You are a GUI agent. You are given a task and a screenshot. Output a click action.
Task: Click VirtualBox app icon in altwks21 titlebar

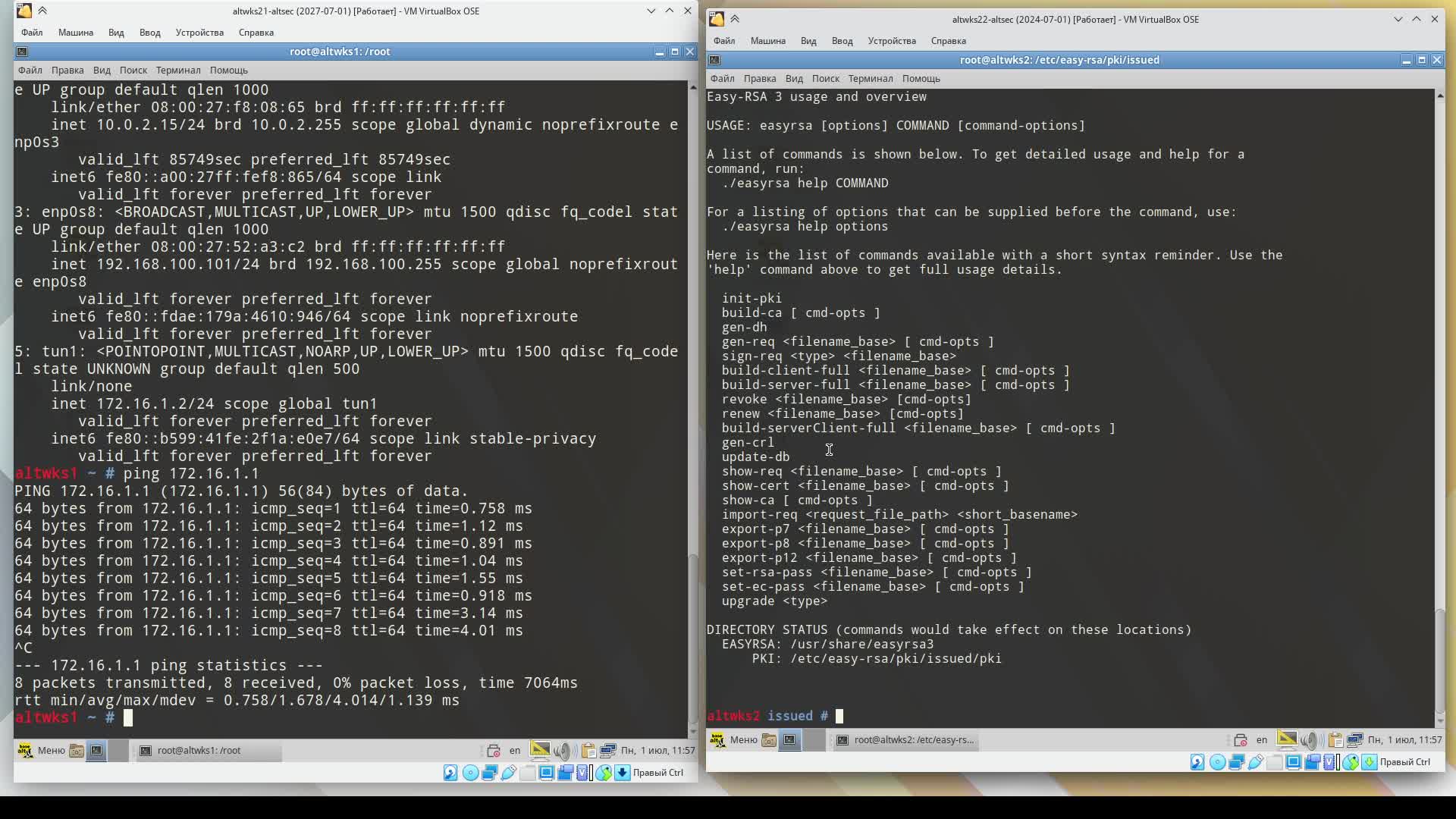(24, 11)
